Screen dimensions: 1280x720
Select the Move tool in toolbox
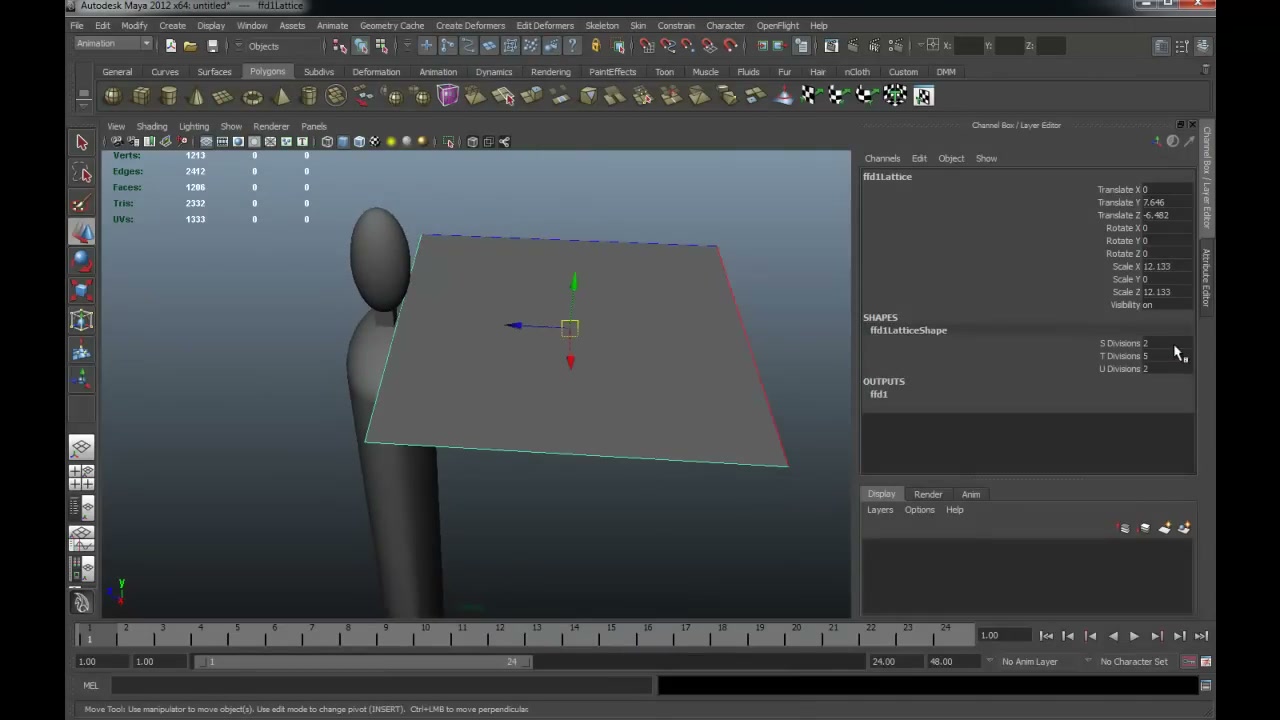click(82, 233)
